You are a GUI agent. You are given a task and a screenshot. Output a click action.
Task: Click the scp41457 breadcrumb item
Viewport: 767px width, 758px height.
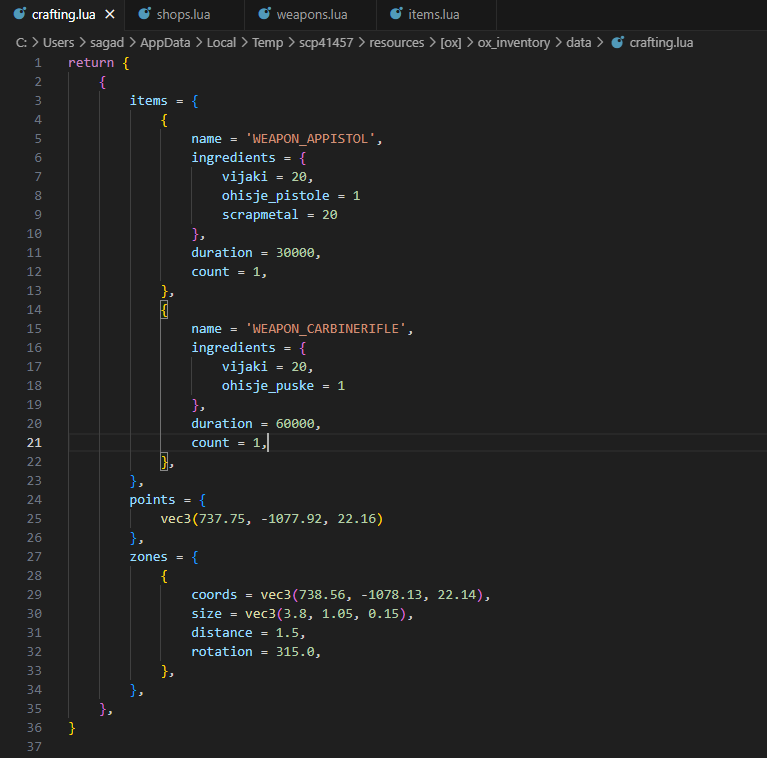(x=327, y=43)
